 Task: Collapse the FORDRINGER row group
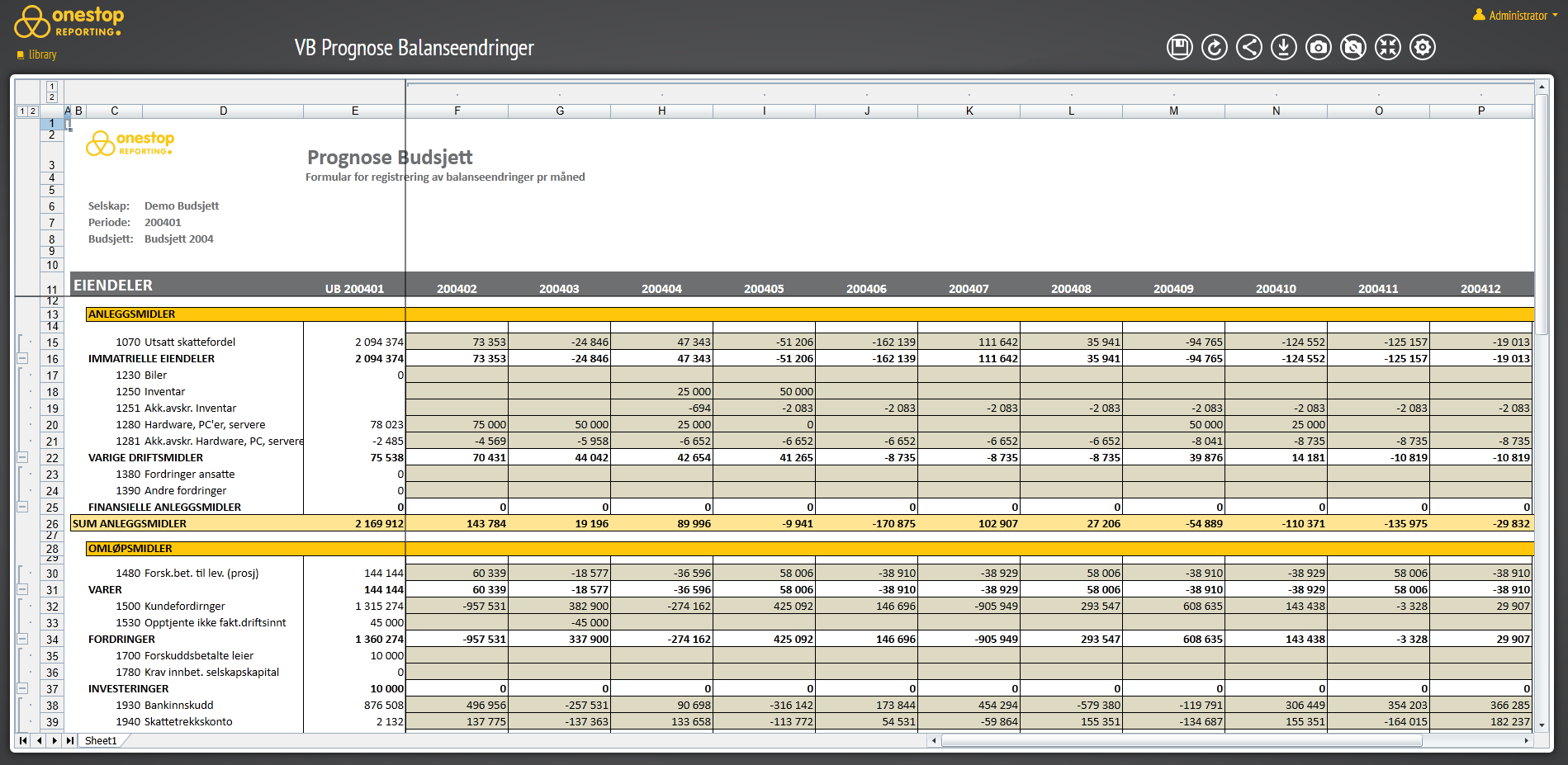pos(22,639)
